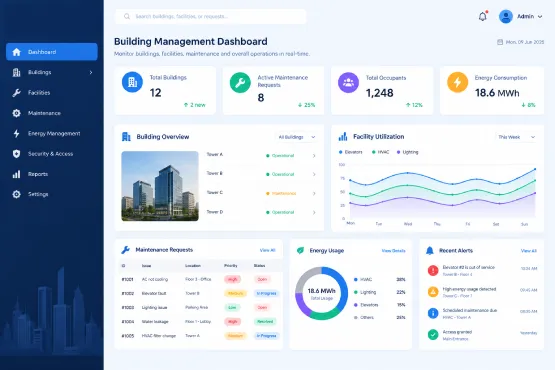Click the Priority column header
This screenshot has height=370, width=555.
231,266
